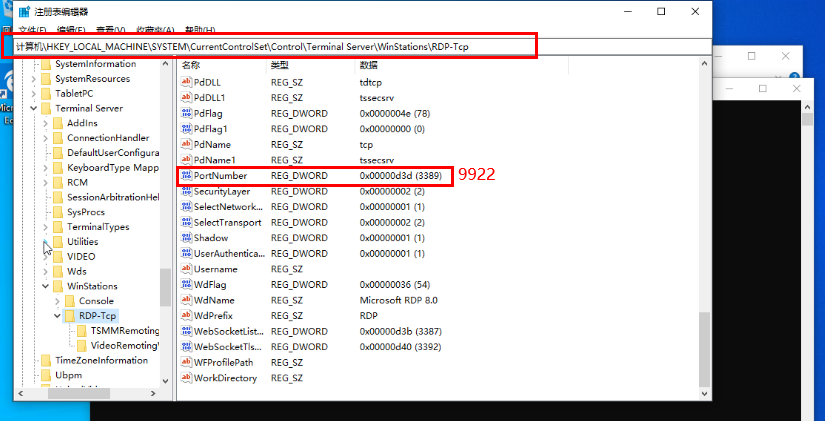This screenshot has height=421, width=825.
Task: Click the 名称 column header
Action: point(191,64)
